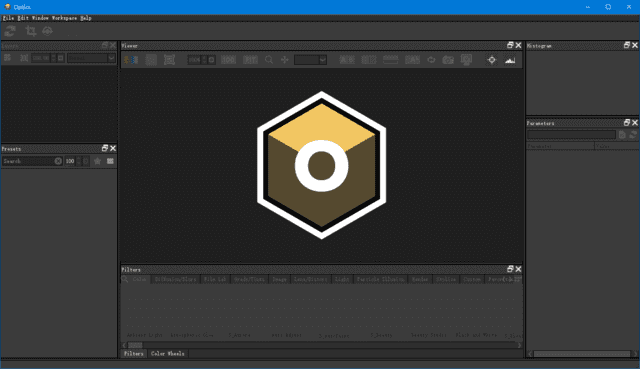
Task: Select the Particle Illusion filter tab
Action: [380, 279]
